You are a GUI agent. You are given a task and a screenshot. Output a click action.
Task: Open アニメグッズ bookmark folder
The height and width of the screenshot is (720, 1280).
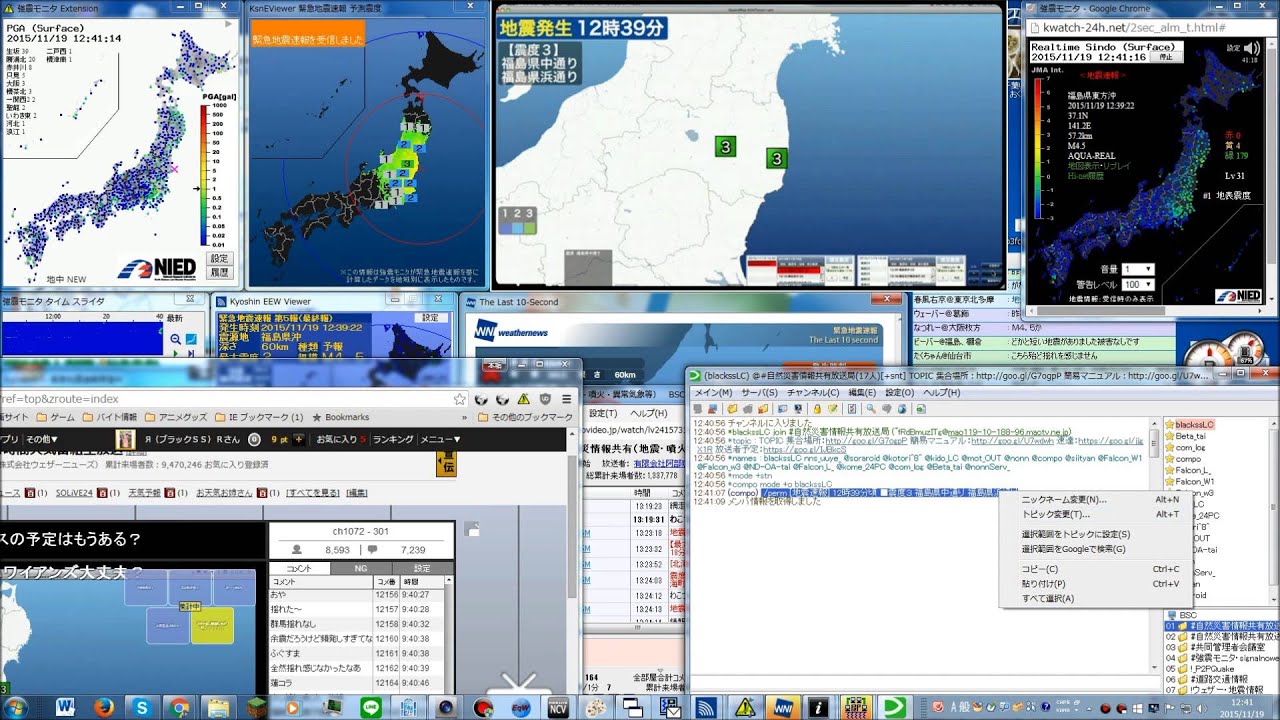[176, 417]
